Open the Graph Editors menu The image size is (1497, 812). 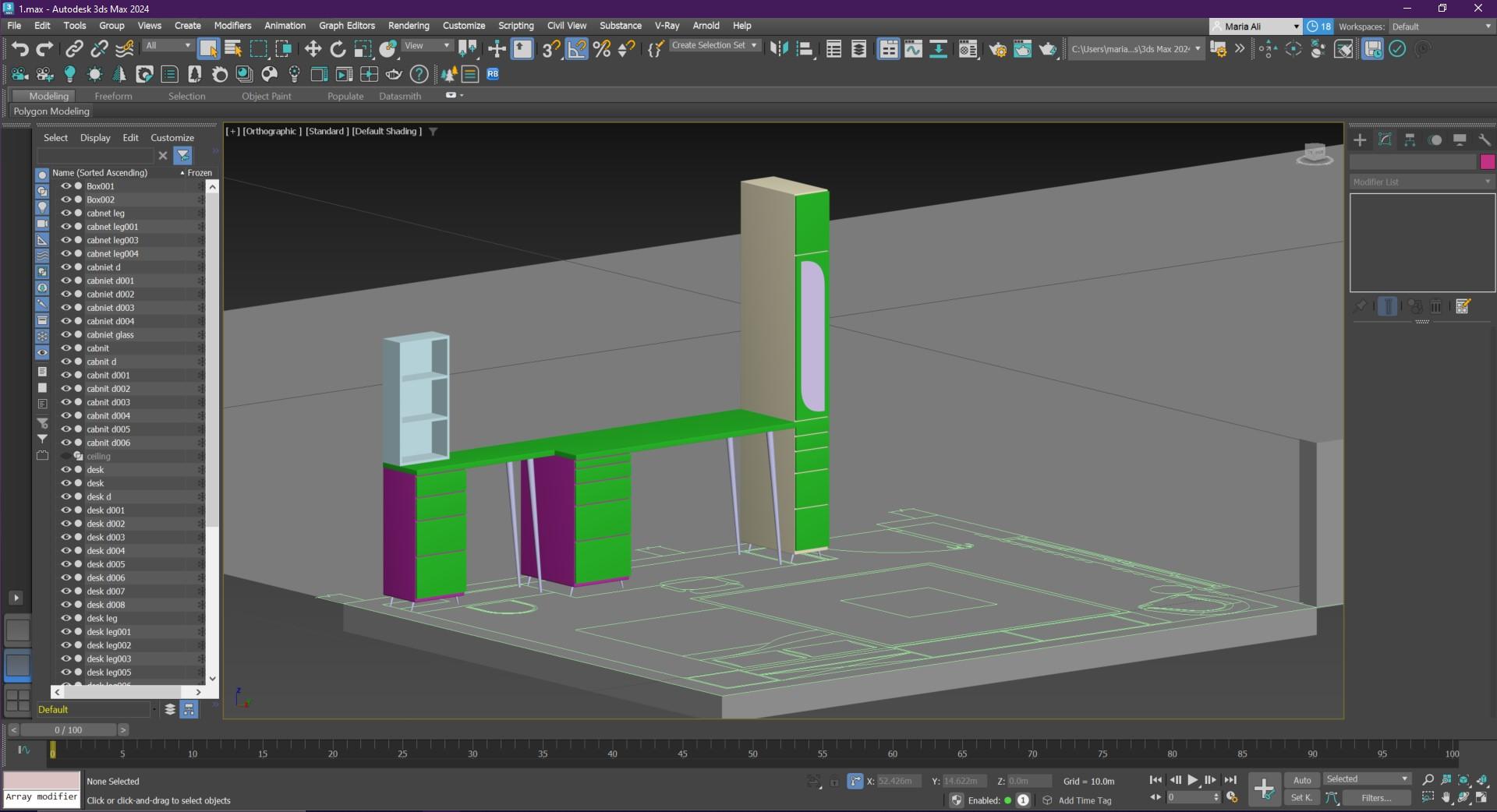(x=347, y=26)
